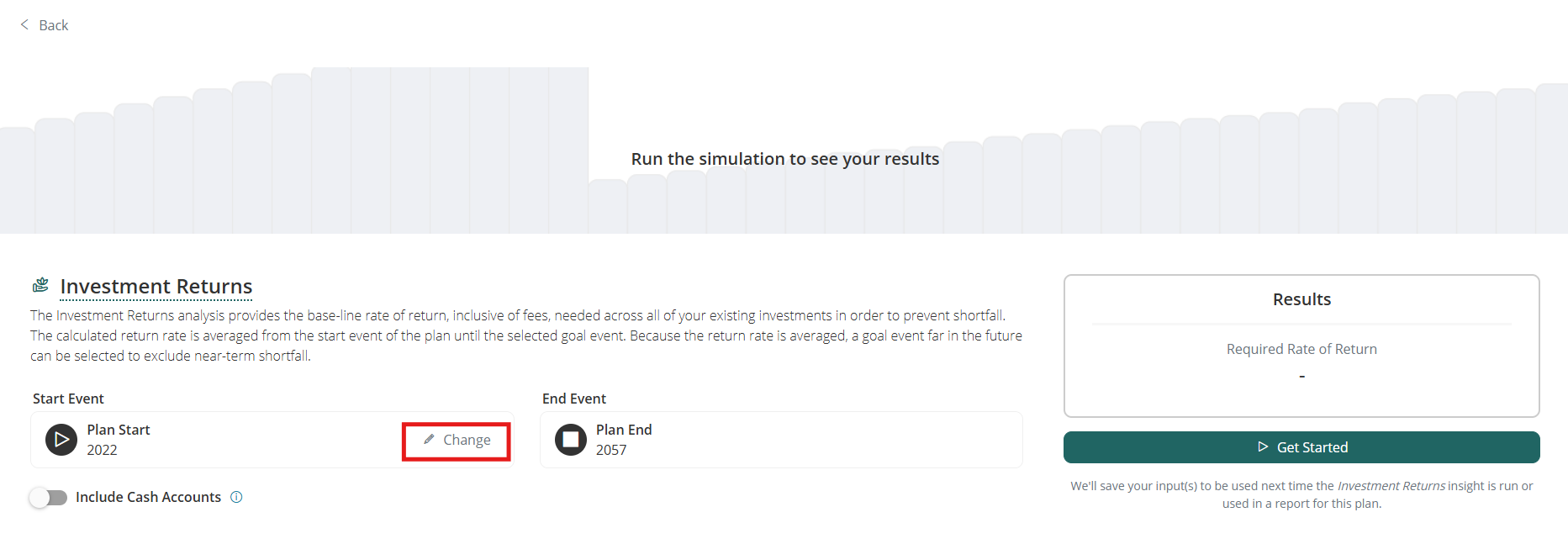The image size is (1568, 544).
Task: Click the pencil icon beside Change
Action: (x=429, y=440)
